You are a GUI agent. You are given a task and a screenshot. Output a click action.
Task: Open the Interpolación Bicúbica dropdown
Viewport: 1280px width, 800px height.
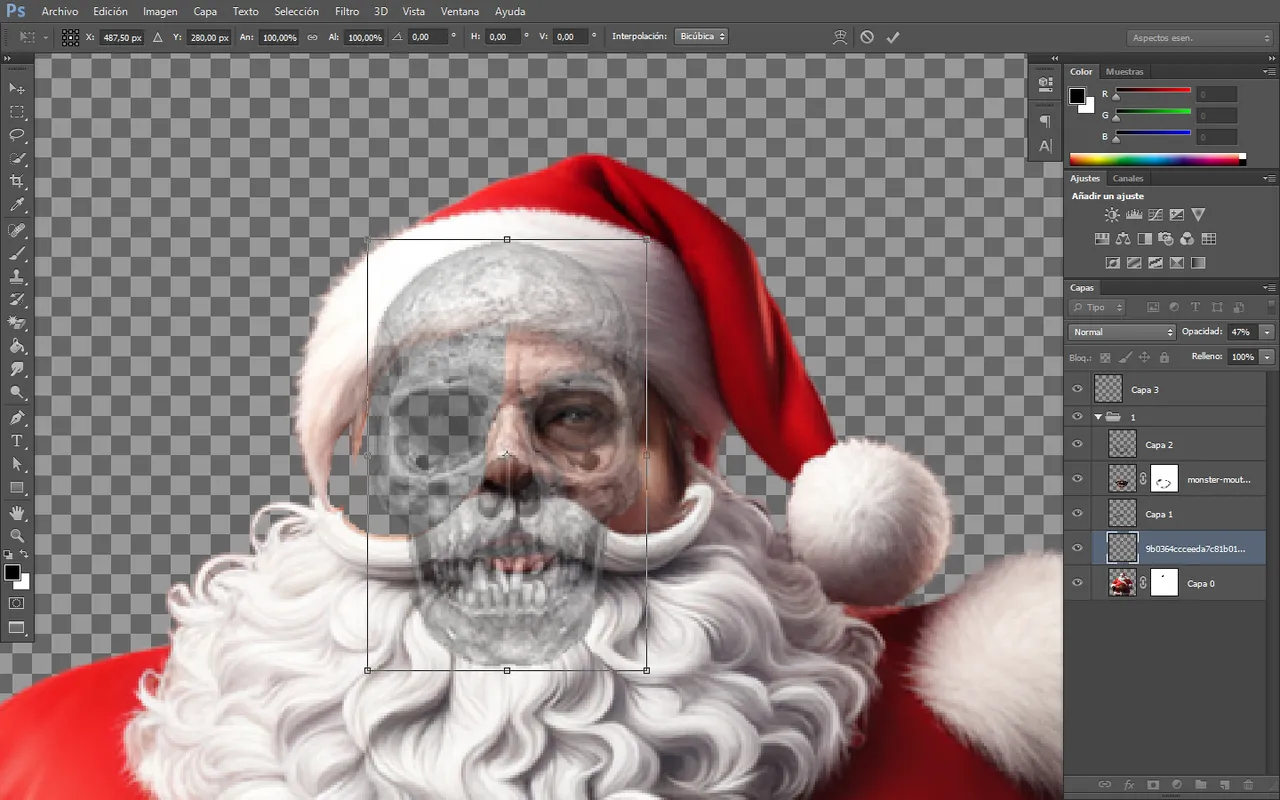(701, 37)
